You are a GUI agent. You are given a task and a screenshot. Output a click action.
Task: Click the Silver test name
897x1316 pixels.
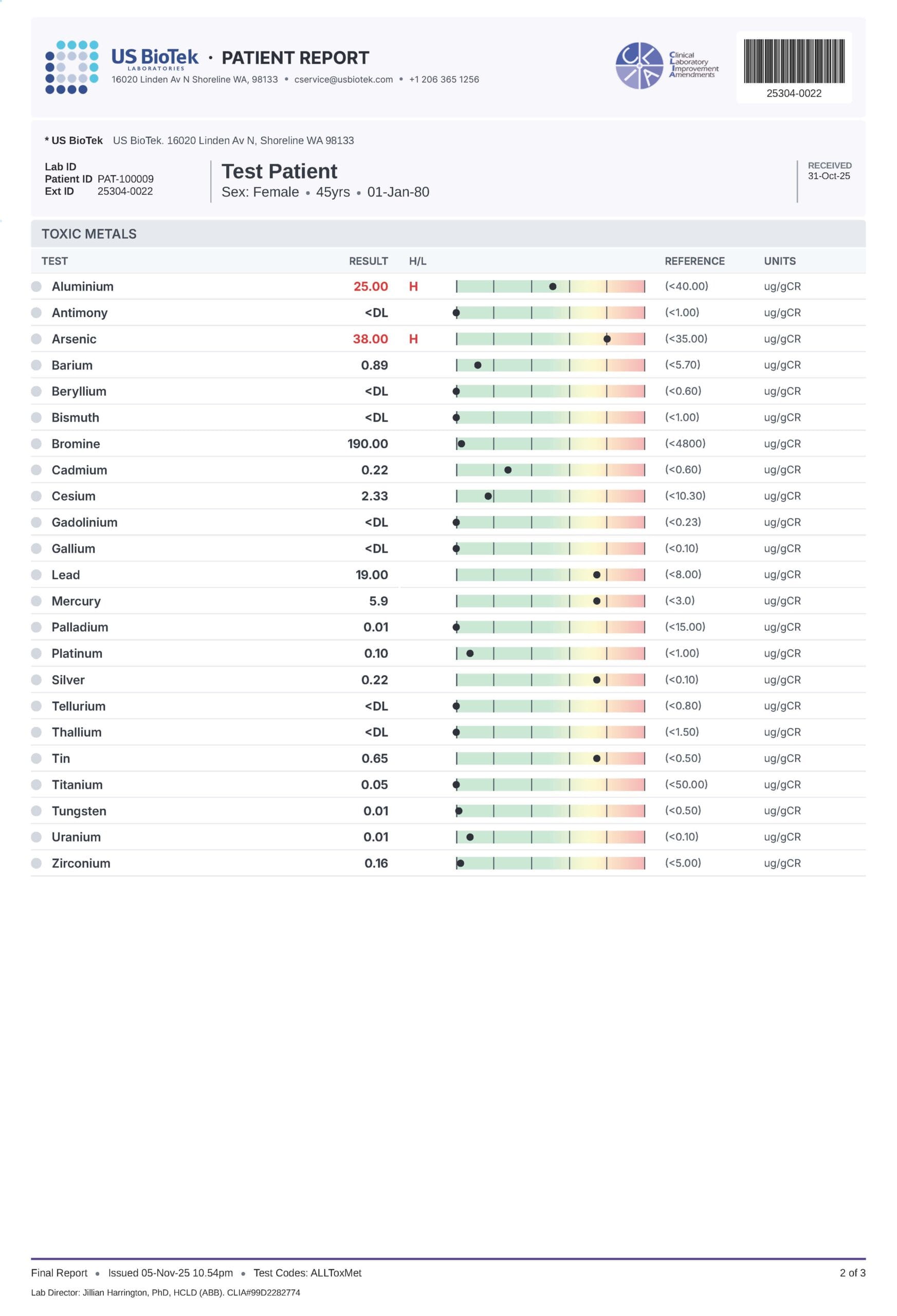68,680
